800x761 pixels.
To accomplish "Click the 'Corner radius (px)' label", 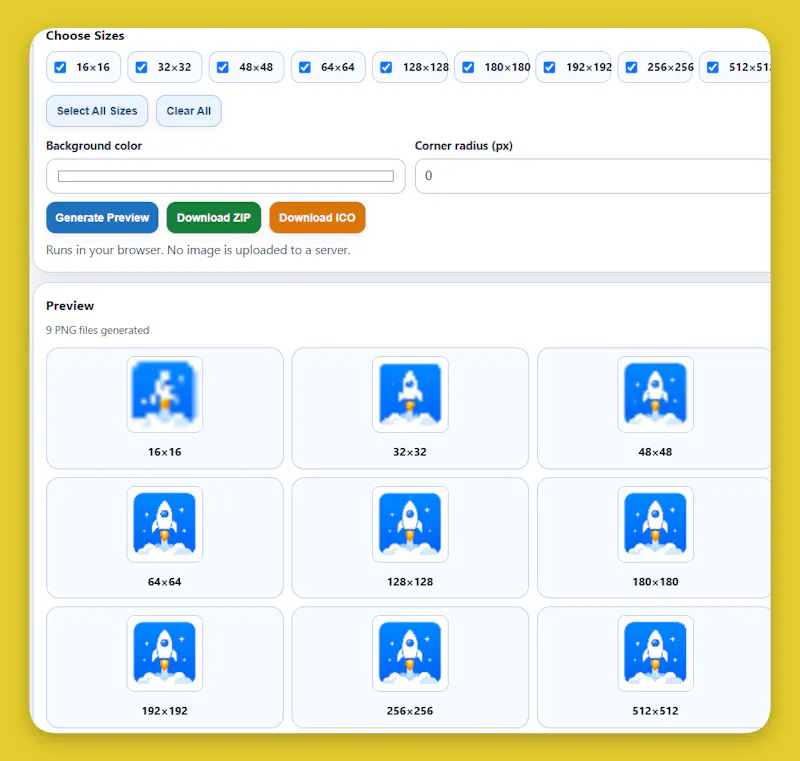I will click(x=464, y=146).
